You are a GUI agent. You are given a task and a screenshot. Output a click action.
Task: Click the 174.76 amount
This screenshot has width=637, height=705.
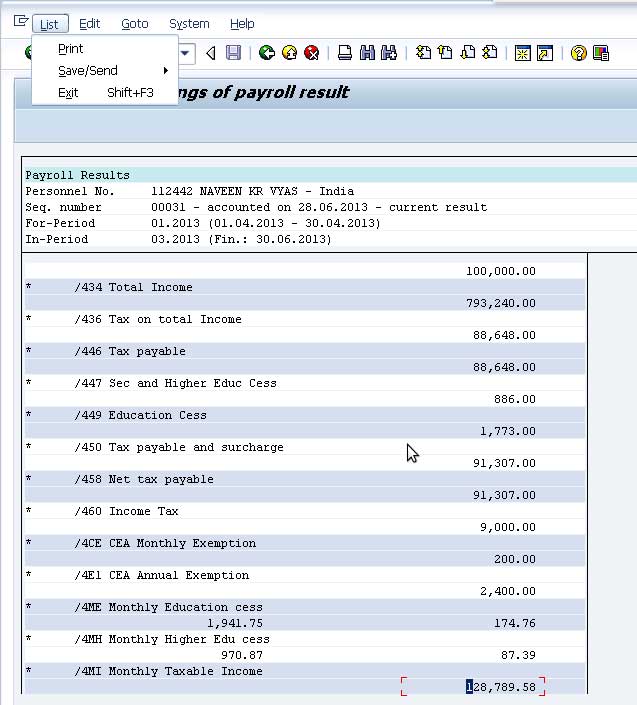[515, 623]
